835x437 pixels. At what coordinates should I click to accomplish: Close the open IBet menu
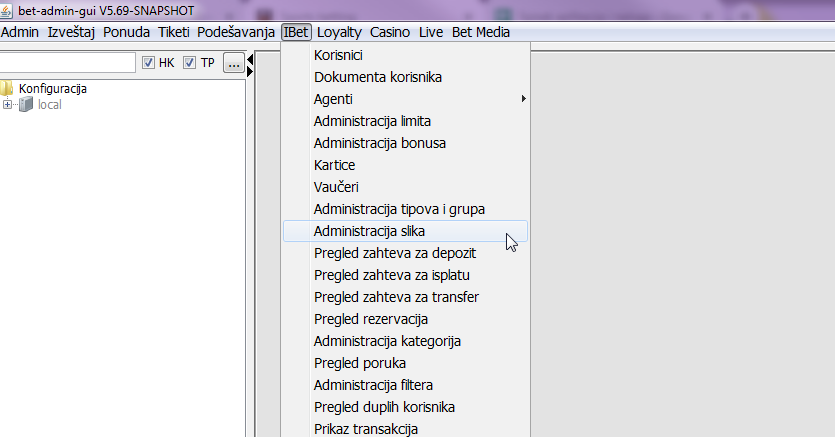tap(296, 32)
